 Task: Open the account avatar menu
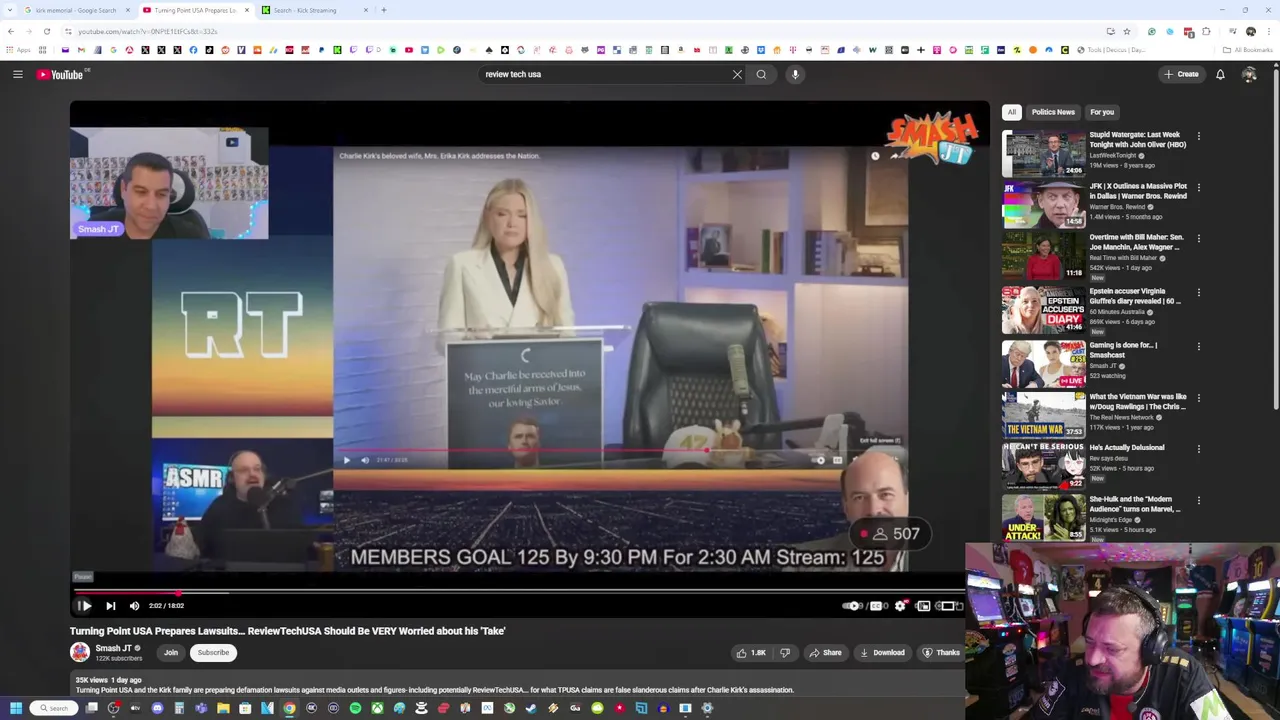click(1249, 74)
